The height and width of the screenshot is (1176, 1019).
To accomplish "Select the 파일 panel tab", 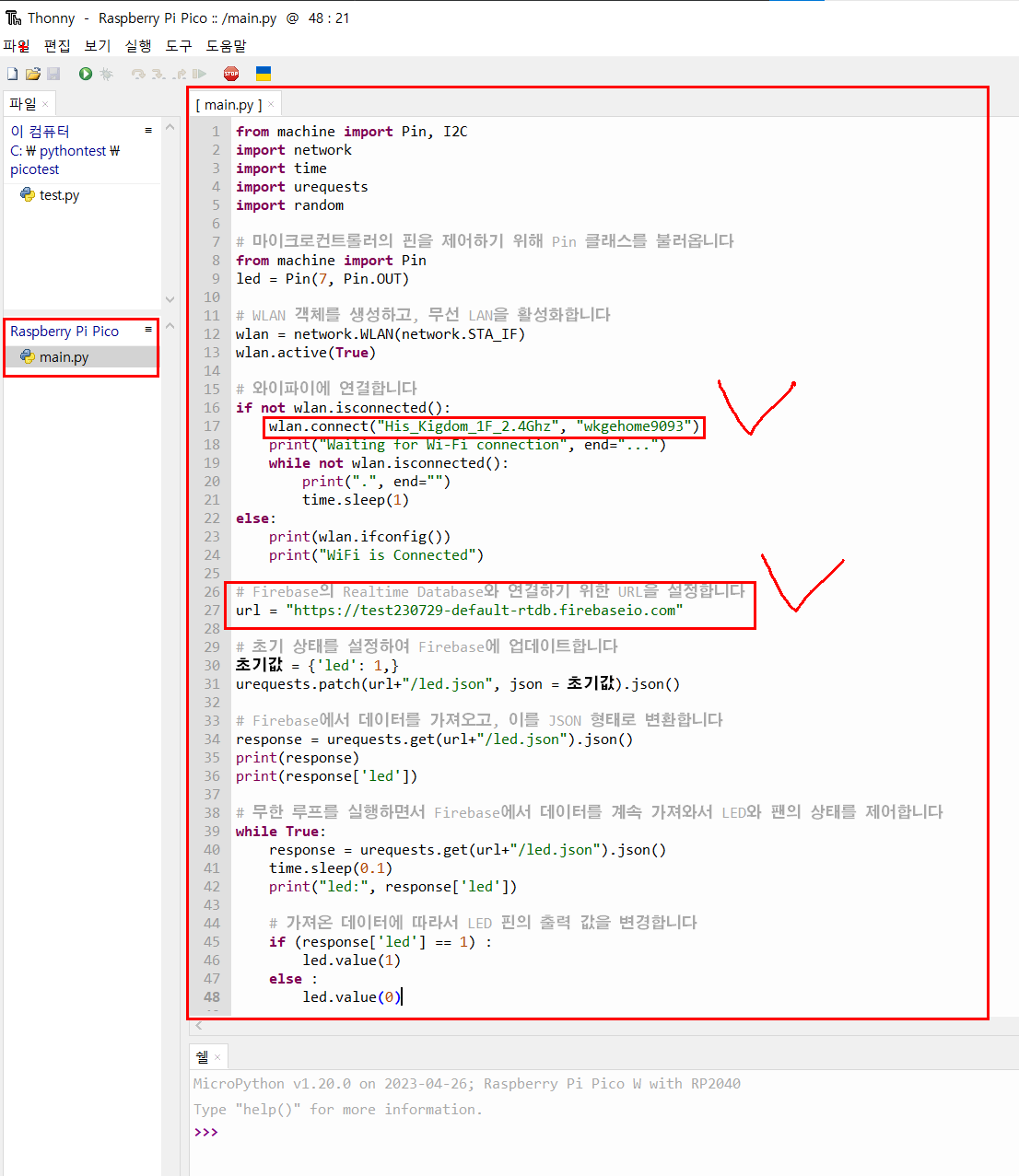I will coord(23,104).
